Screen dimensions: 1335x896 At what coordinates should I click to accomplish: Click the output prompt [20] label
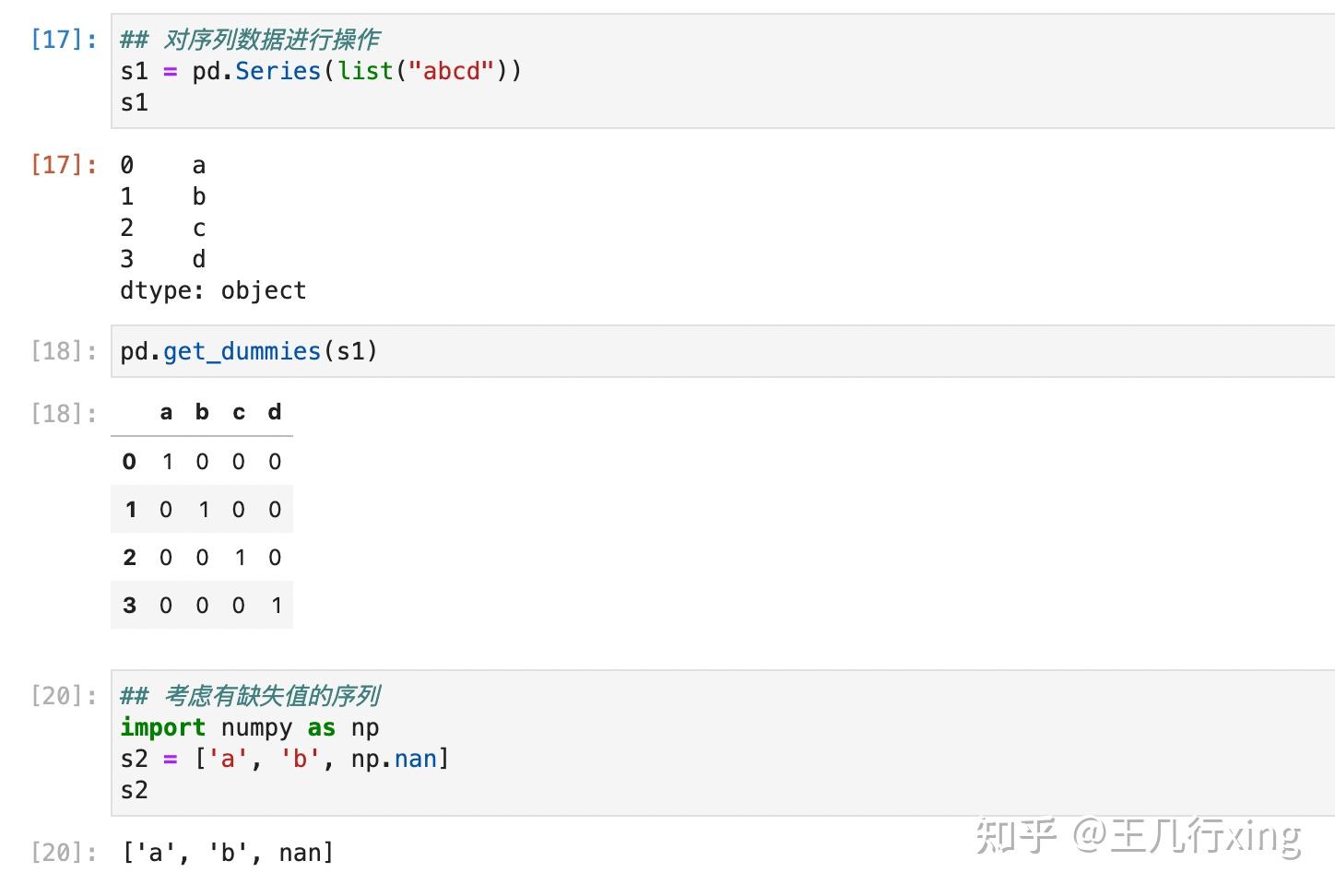[64, 852]
